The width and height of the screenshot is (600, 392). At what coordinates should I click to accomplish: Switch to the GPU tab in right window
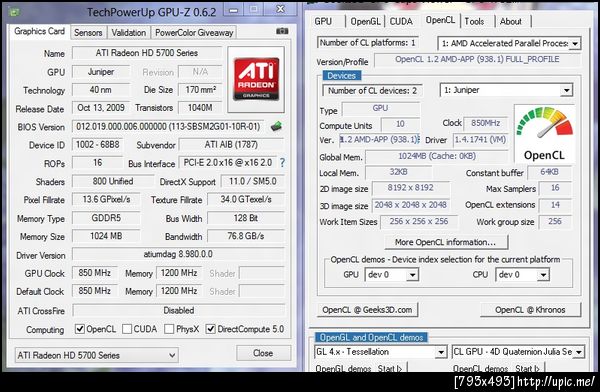(323, 21)
